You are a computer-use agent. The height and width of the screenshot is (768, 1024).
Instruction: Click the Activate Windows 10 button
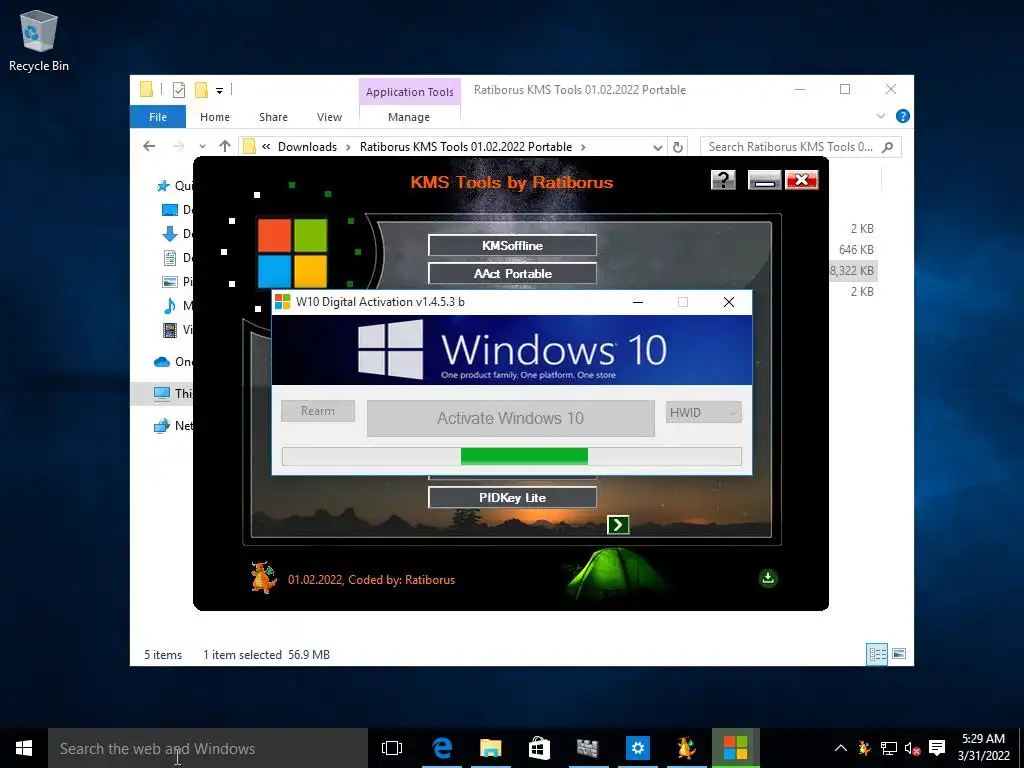click(511, 418)
